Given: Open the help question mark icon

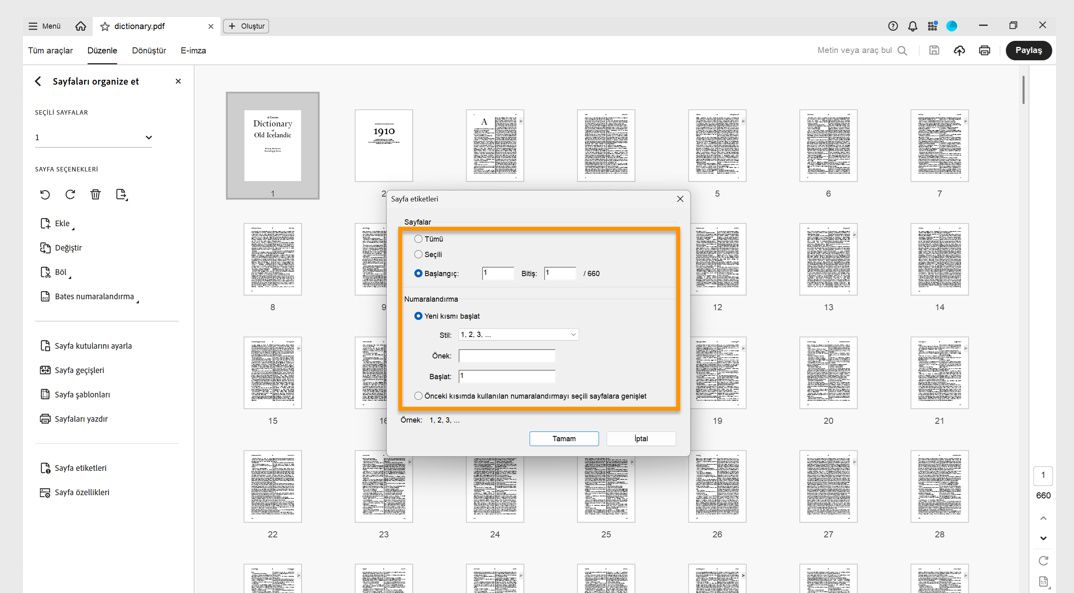Looking at the screenshot, I should (x=892, y=26).
